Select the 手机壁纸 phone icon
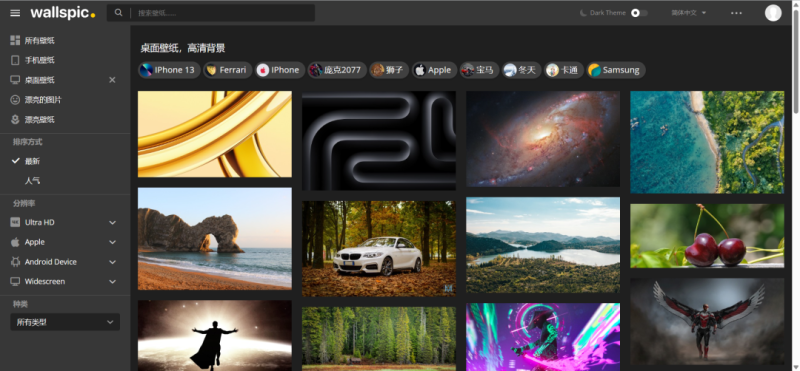Viewport: 800px width, 371px height. point(15,60)
